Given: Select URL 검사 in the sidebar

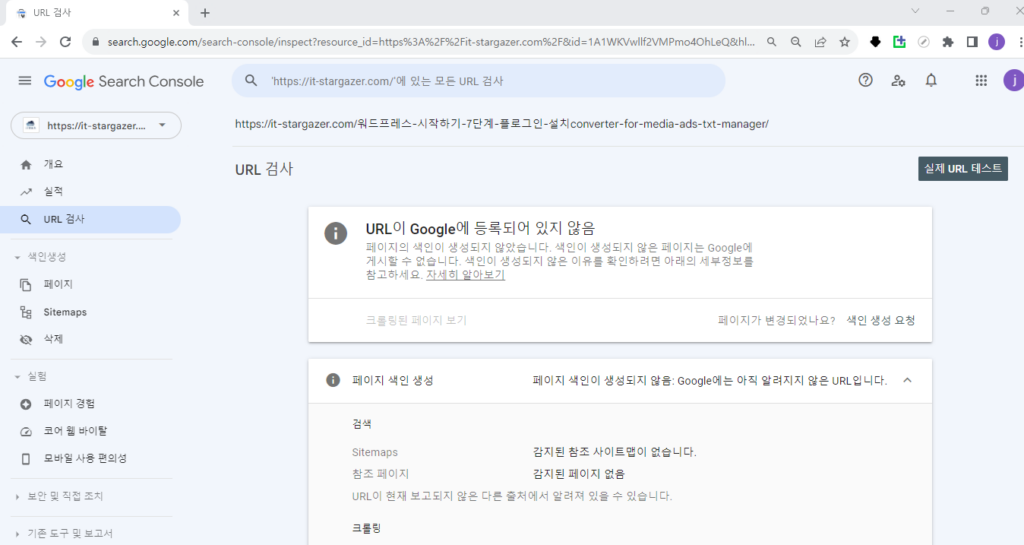Looking at the screenshot, I should 90,219.
